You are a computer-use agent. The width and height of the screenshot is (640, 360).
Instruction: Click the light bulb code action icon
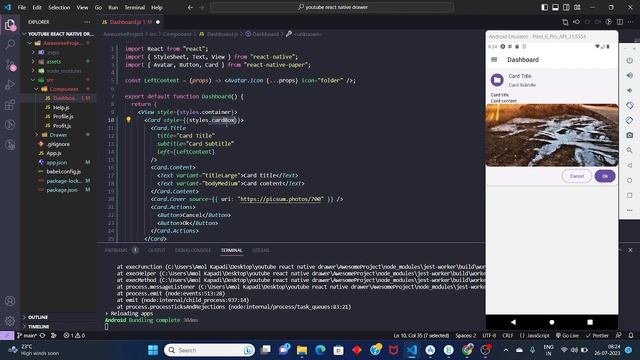click(x=129, y=120)
